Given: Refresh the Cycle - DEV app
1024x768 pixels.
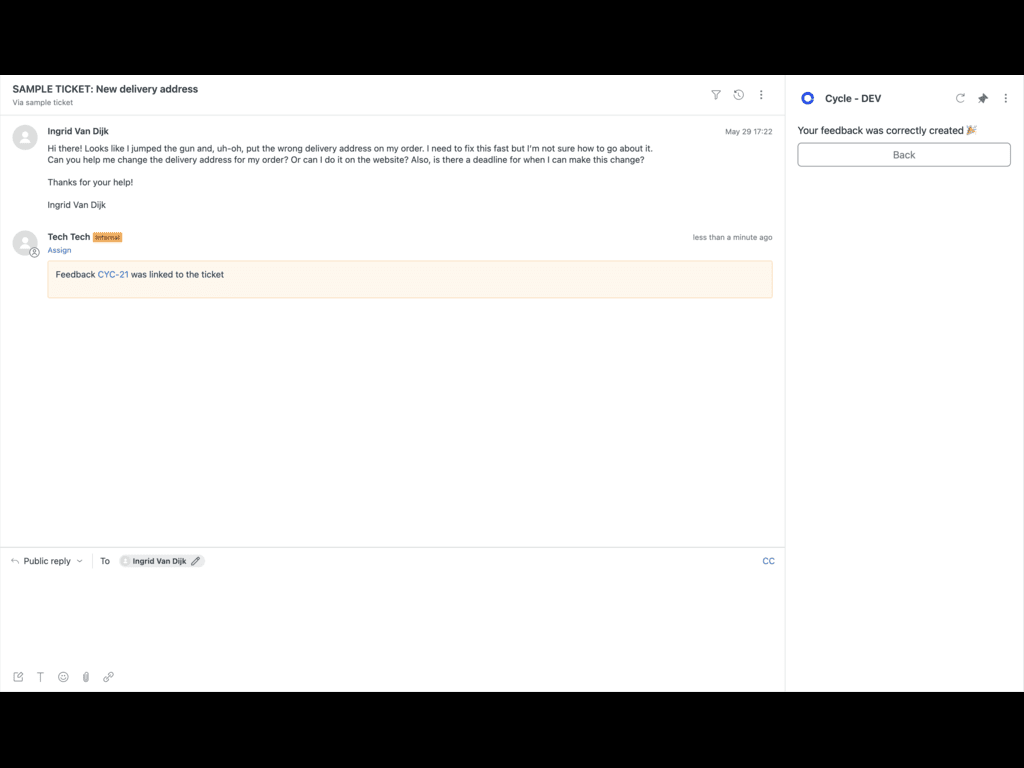Looking at the screenshot, I should pos(960,98).
